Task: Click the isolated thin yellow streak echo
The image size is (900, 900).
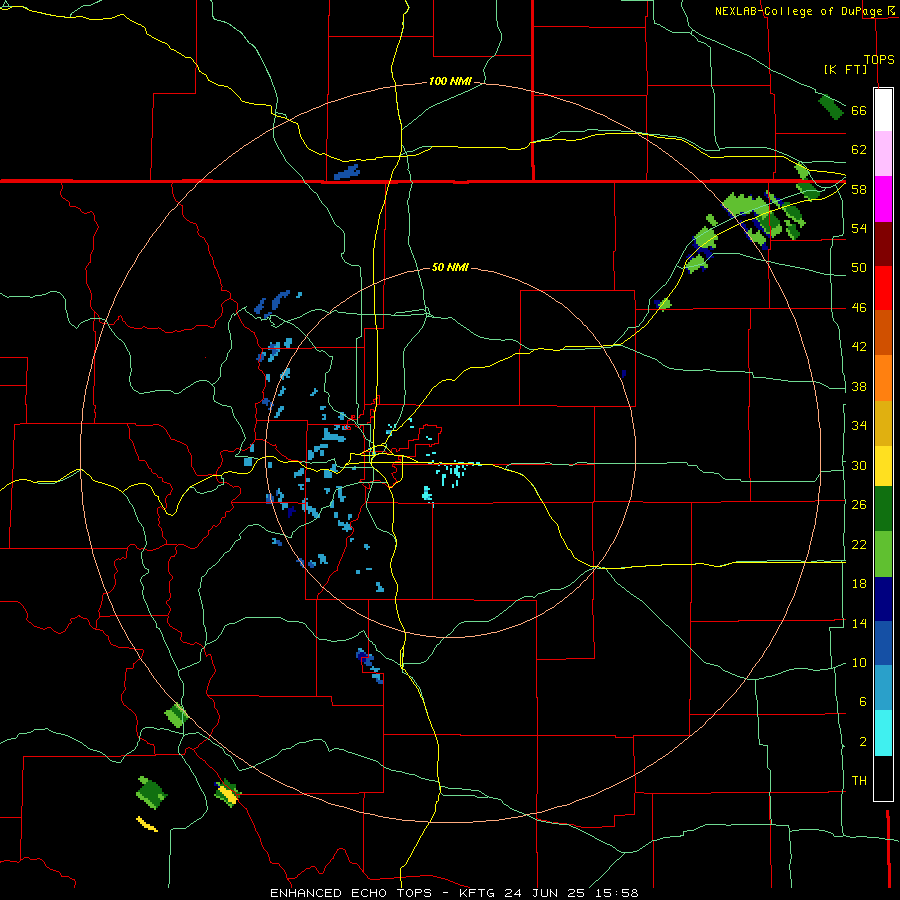Action: pos(146,824)
